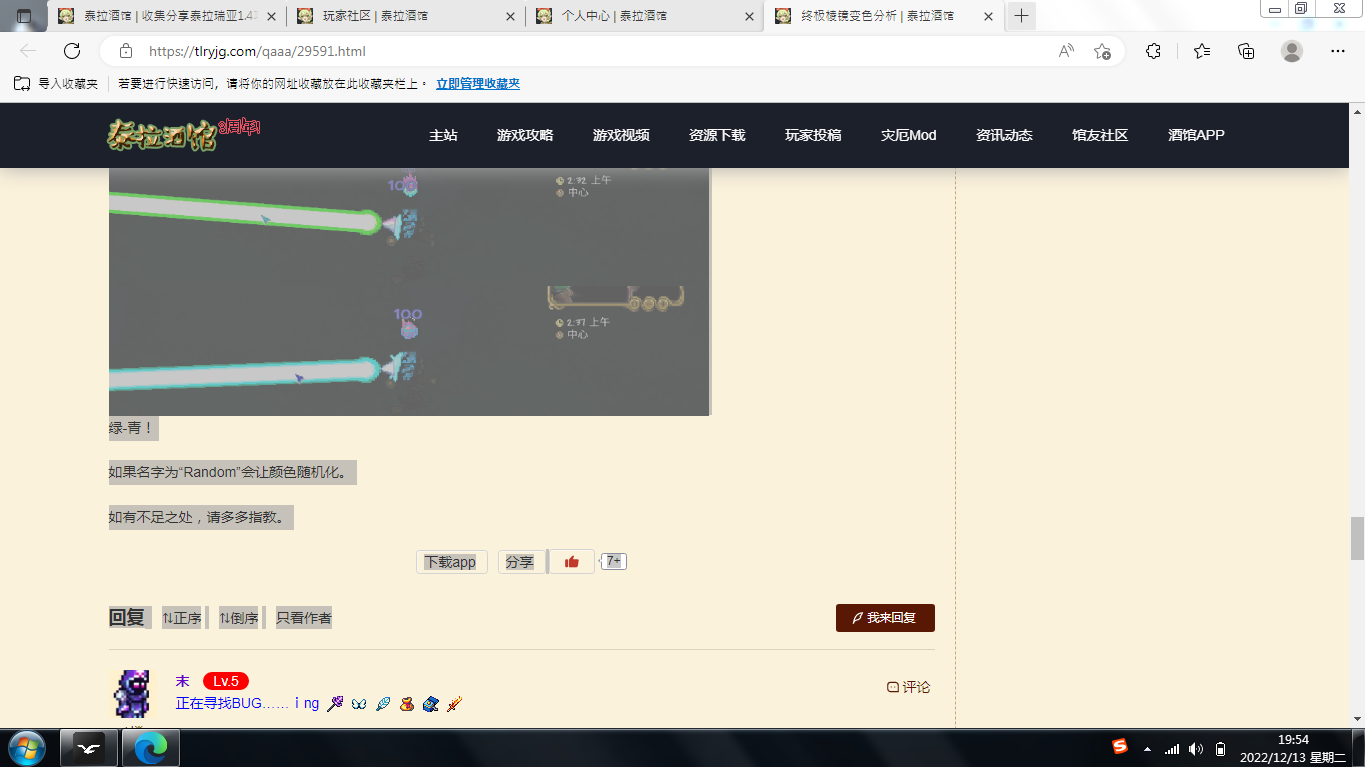Sort replies in ascending order (正序)
The image size is (1365, 767).
pyautogui.click(x=182, y=618)
